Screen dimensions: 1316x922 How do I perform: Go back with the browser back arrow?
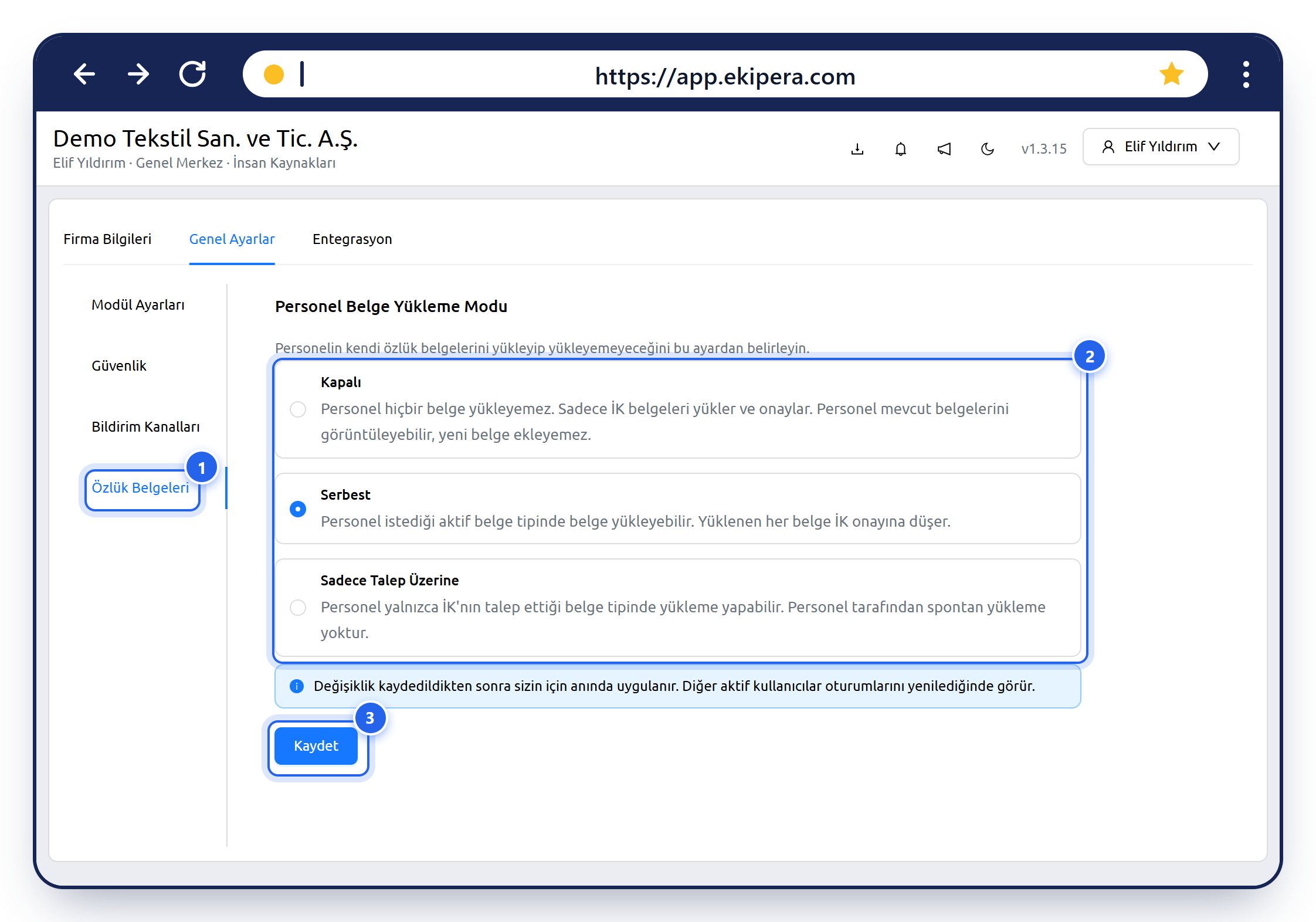[x=84, y=74]
